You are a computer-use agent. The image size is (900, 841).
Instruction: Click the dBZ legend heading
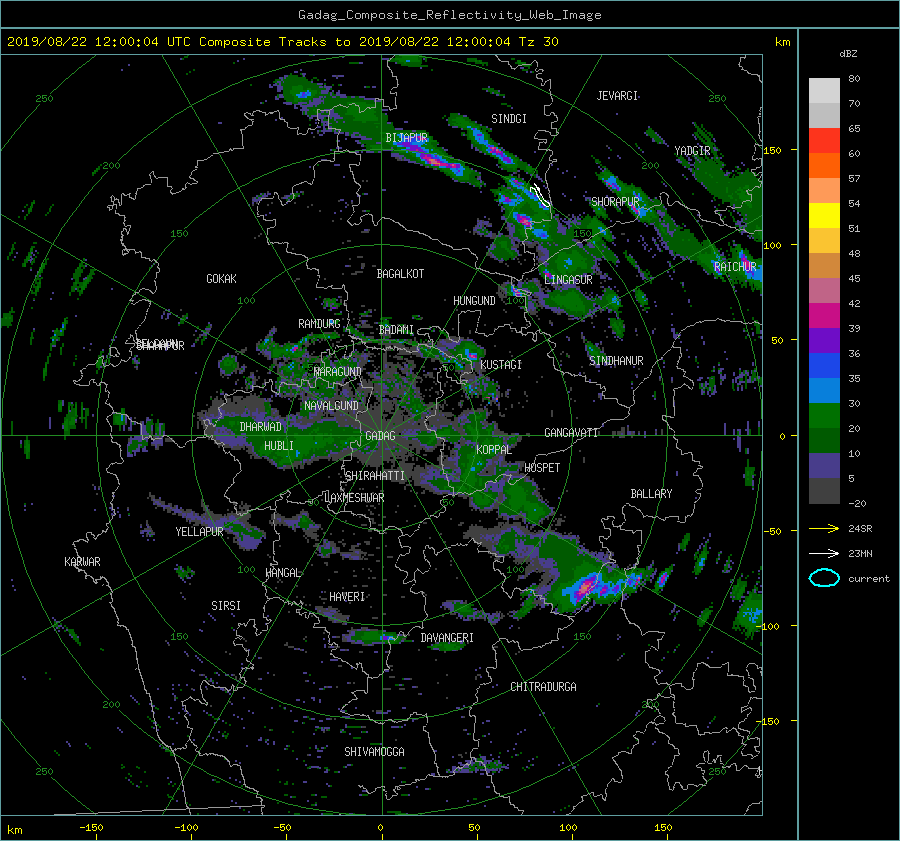[x=848, y=54]
